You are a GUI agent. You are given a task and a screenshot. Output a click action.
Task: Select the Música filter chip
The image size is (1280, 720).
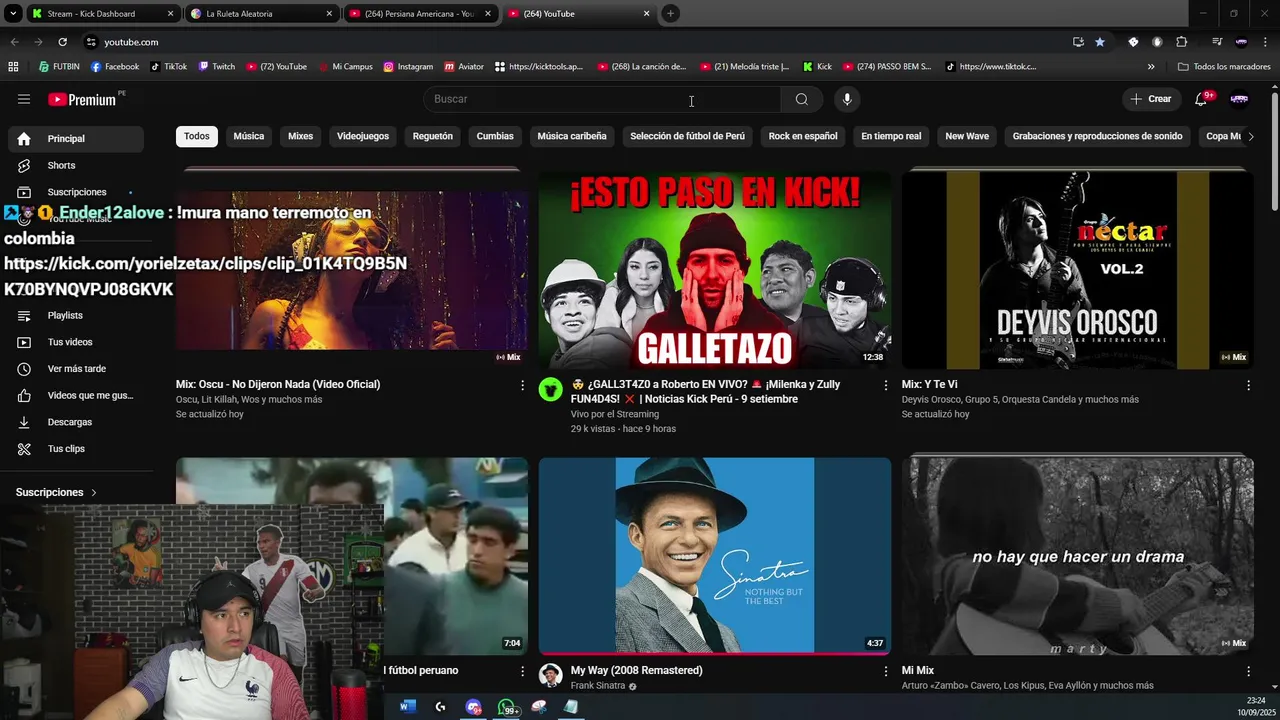[249, 136]
